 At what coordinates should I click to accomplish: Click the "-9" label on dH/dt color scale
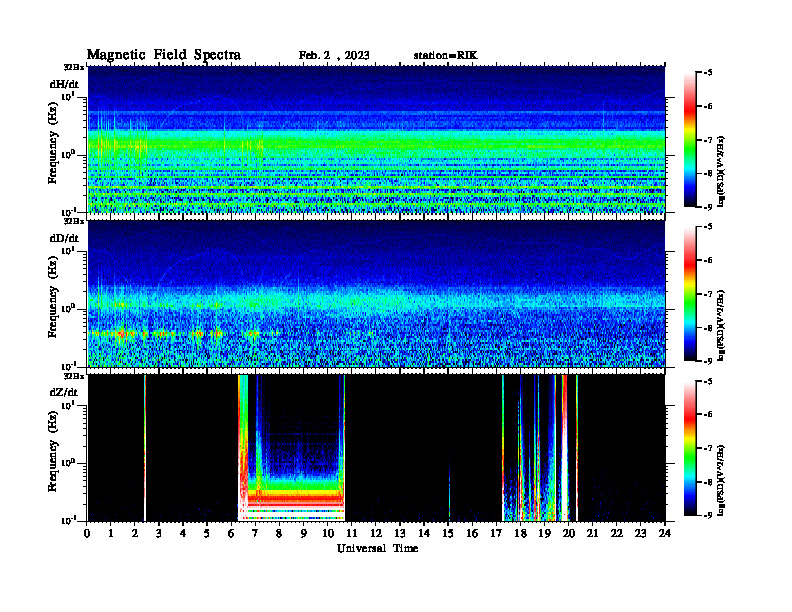pos(708,207)
